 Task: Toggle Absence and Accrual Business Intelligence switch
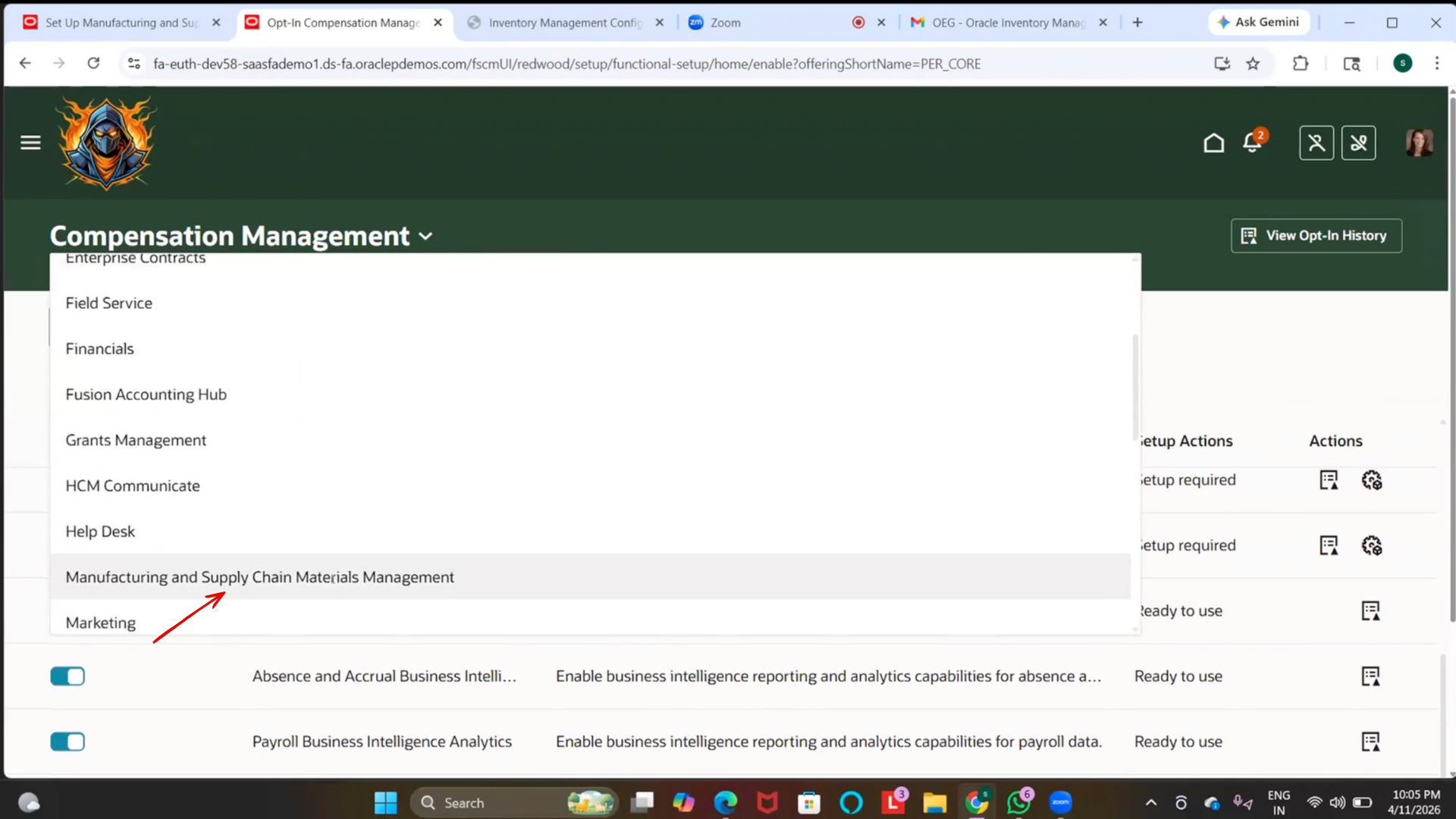coord(67,676)
